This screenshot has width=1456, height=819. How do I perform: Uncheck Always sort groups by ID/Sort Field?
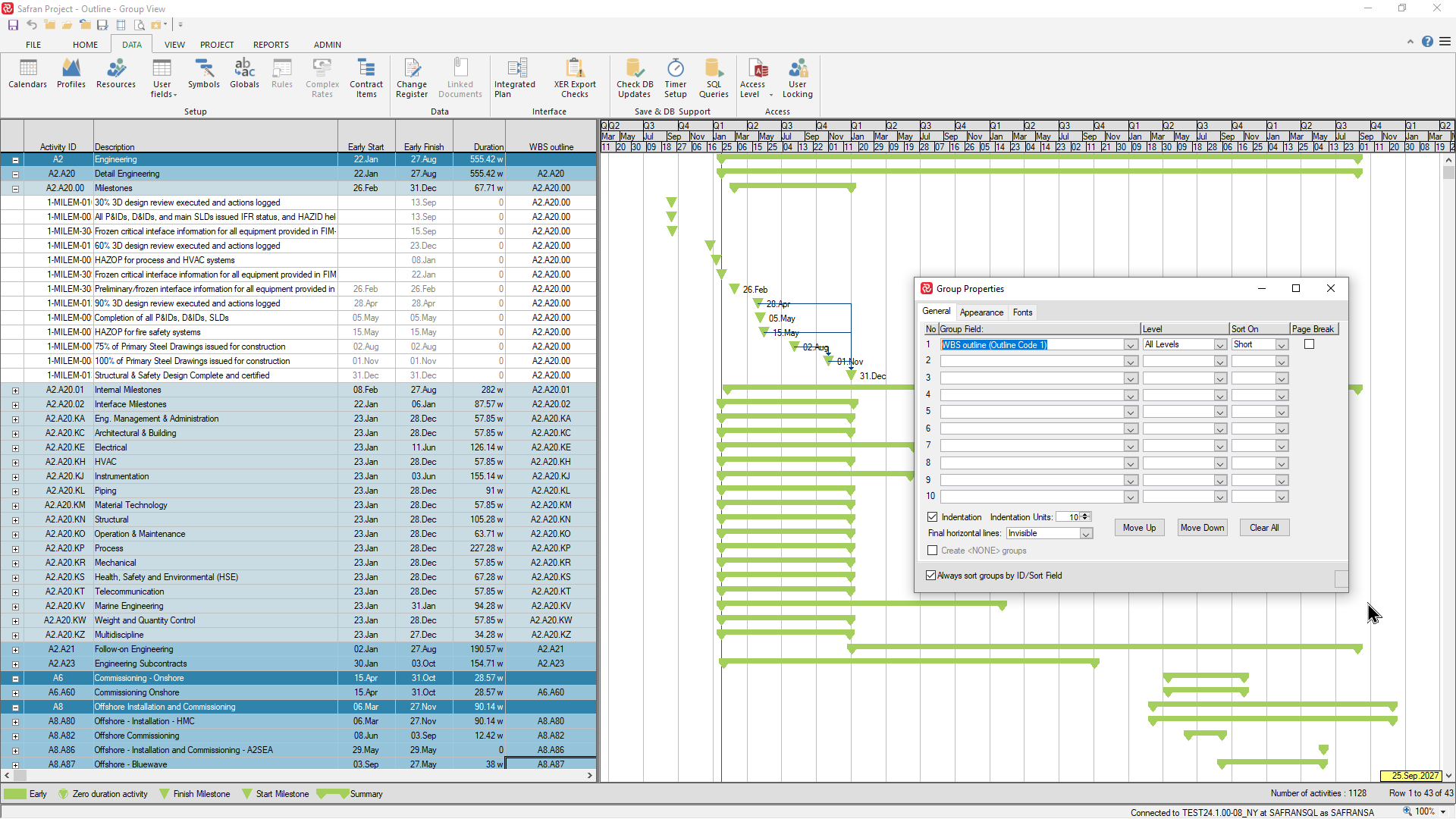pos(931,576)
